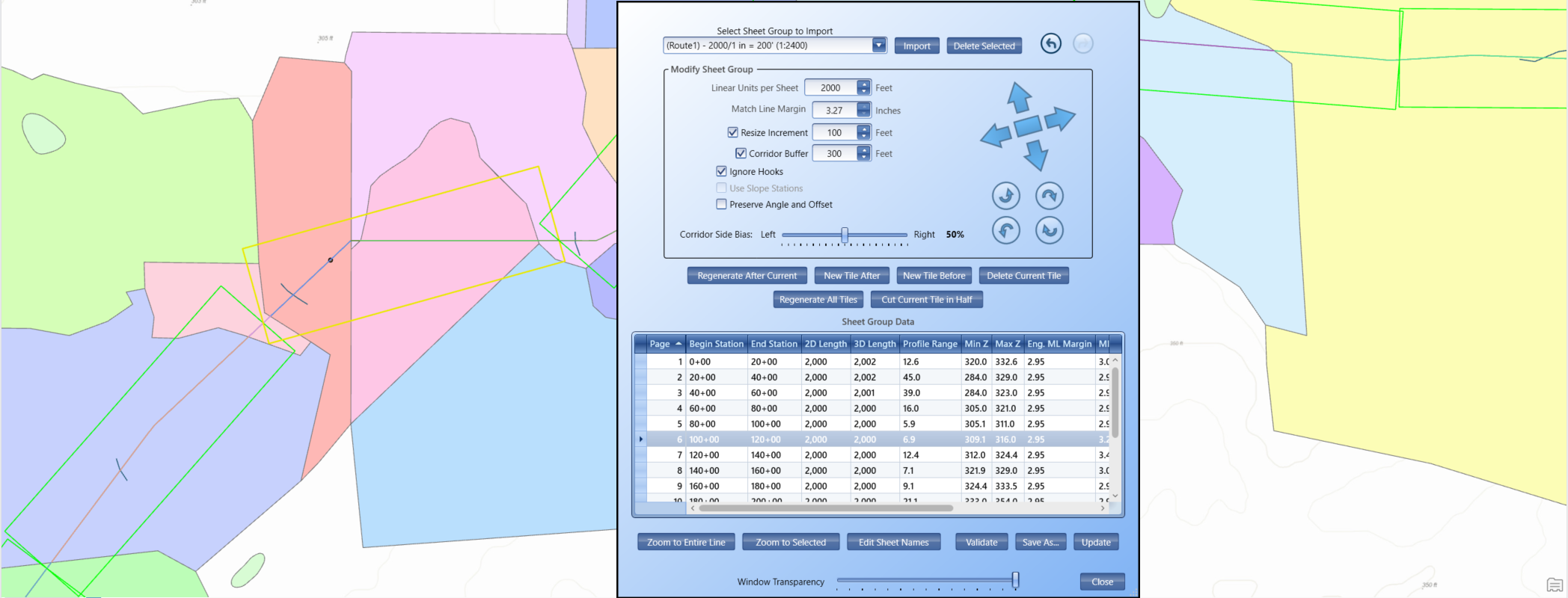
Task: Check the Use Slope Stations checkbox
Action: click(721, 188)
